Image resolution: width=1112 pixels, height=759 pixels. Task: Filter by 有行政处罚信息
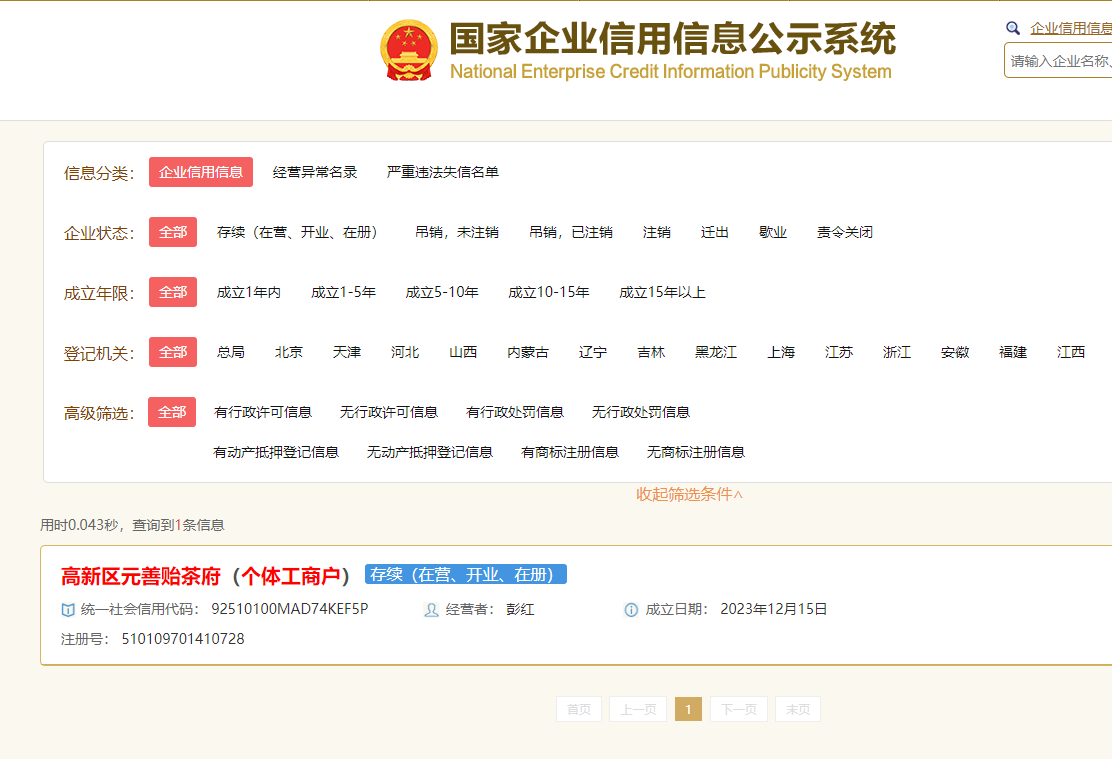point(515,412)
